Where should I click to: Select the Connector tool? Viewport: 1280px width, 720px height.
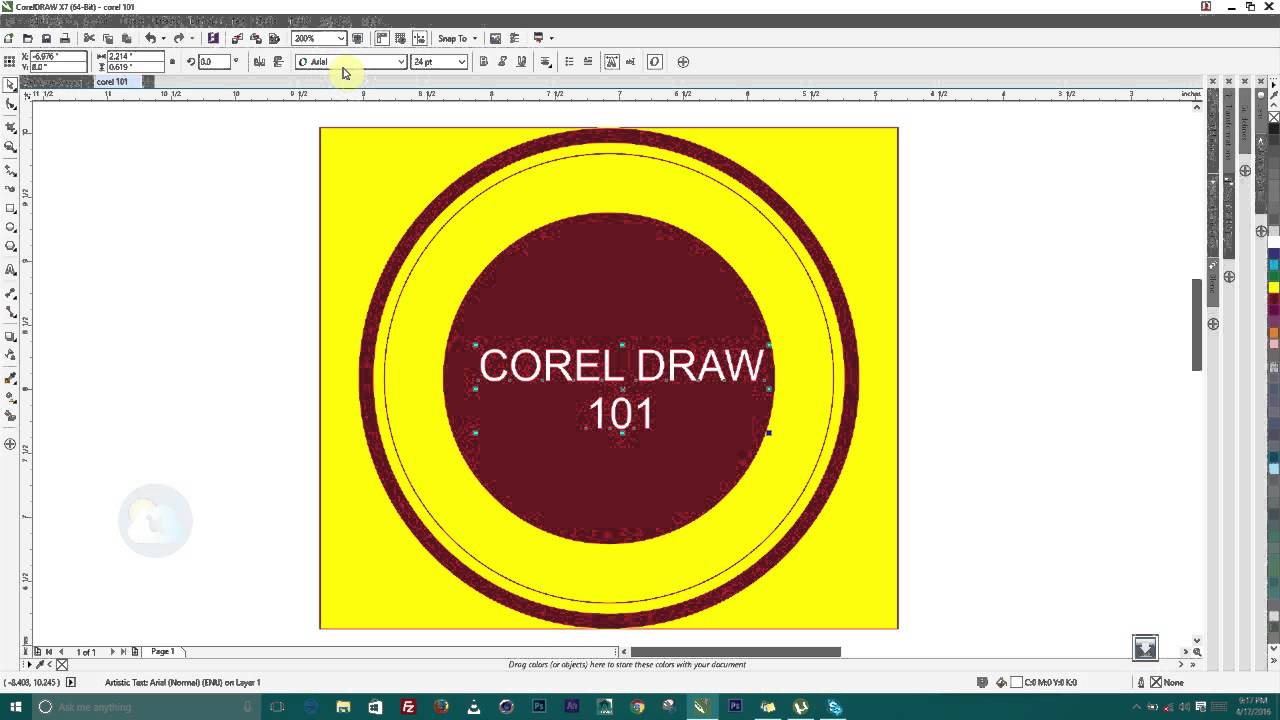click(x=11, y=312)
